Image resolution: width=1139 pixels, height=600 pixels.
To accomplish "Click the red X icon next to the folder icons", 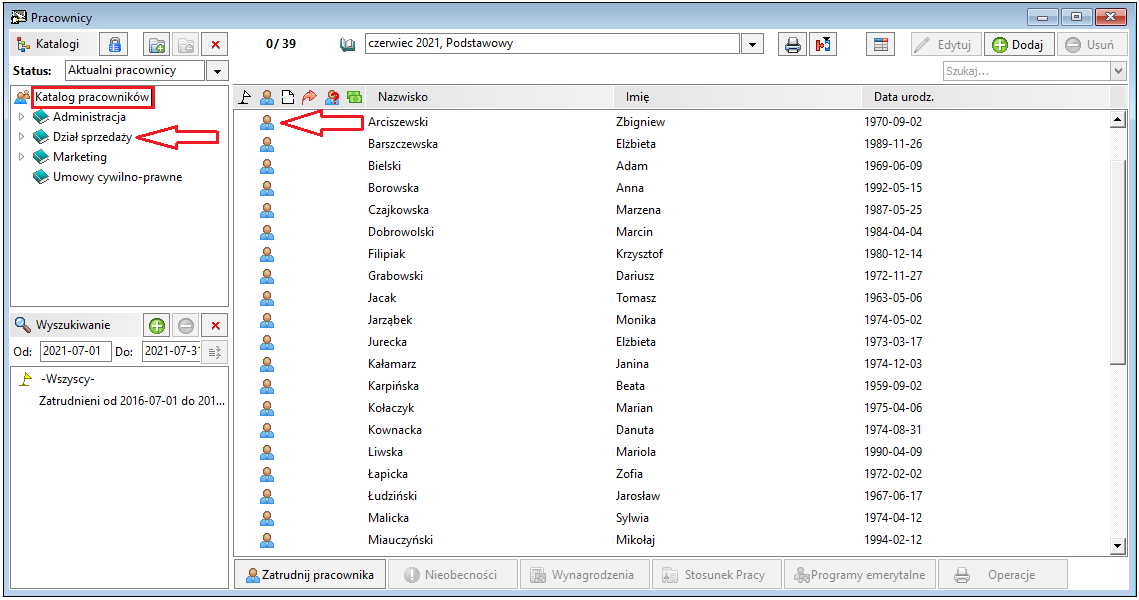I will click(x=215, y=44).
